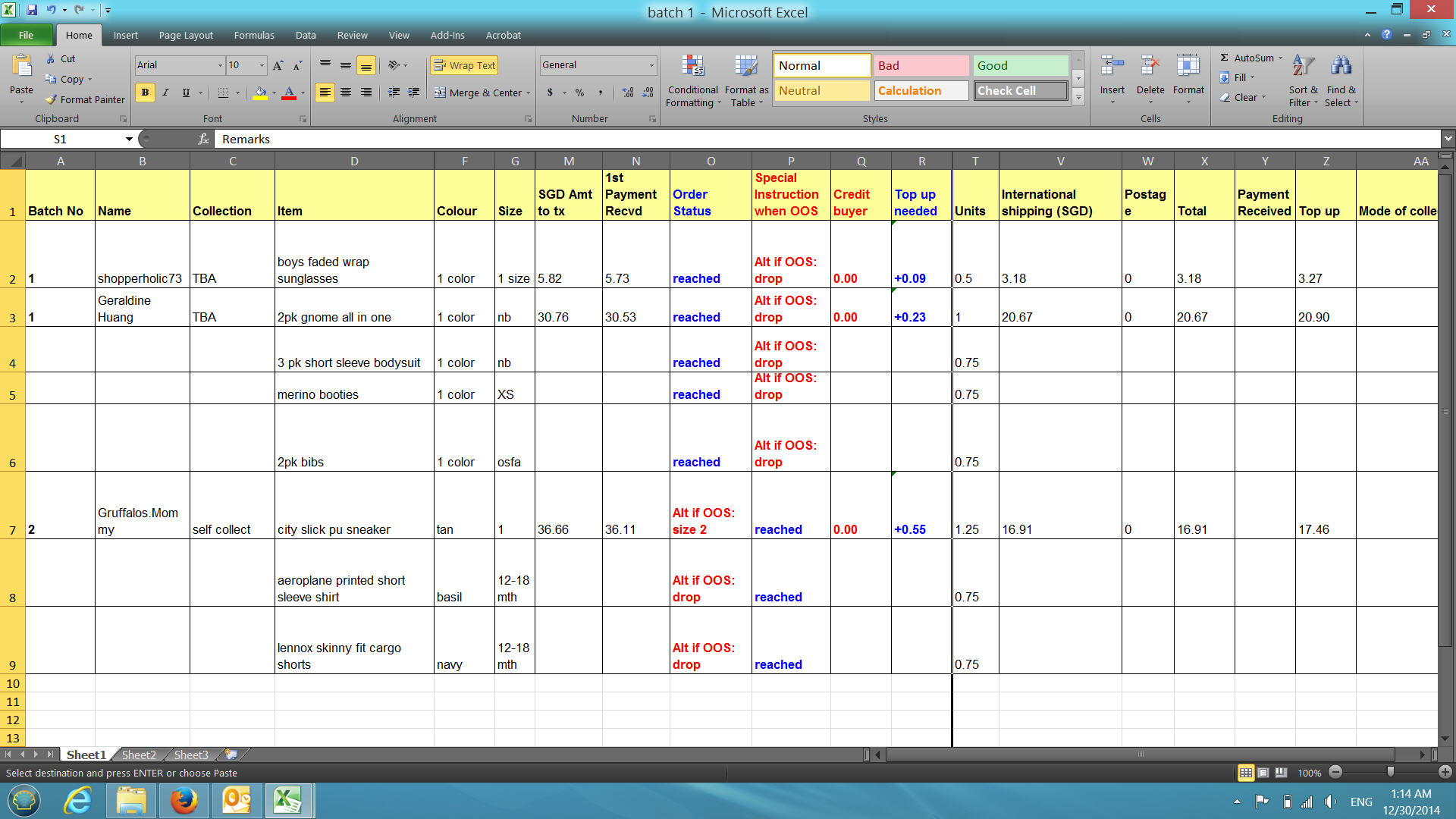Open the Arial font name dropdown
The height and width of the screenshot is (819, 1456).
pyautogui.click(x=220, y=65)
